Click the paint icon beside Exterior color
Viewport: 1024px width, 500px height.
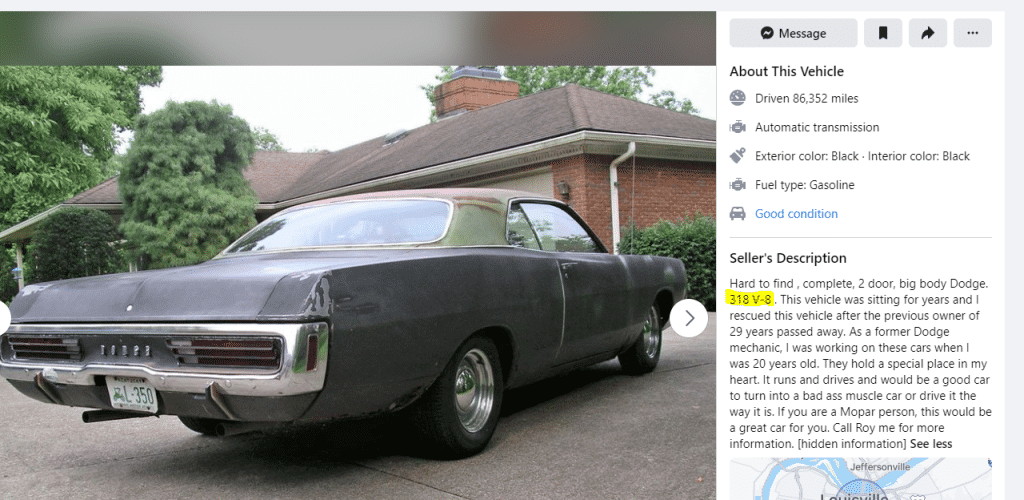(x=737, y=156)
